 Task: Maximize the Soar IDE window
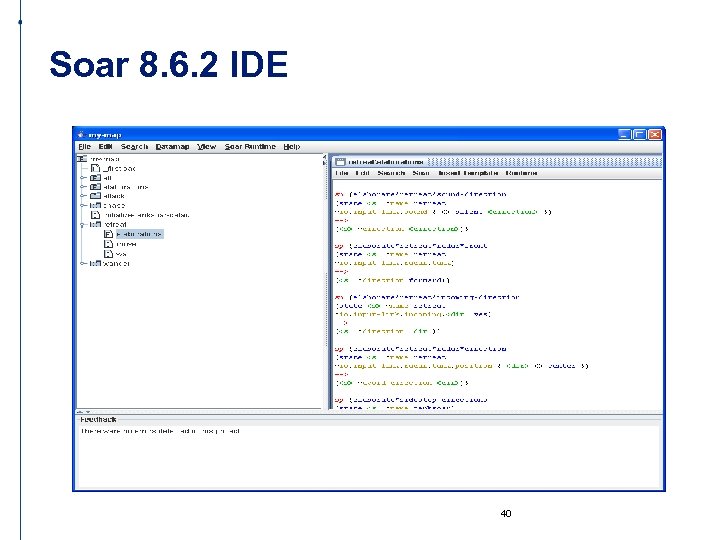point(639,134)
